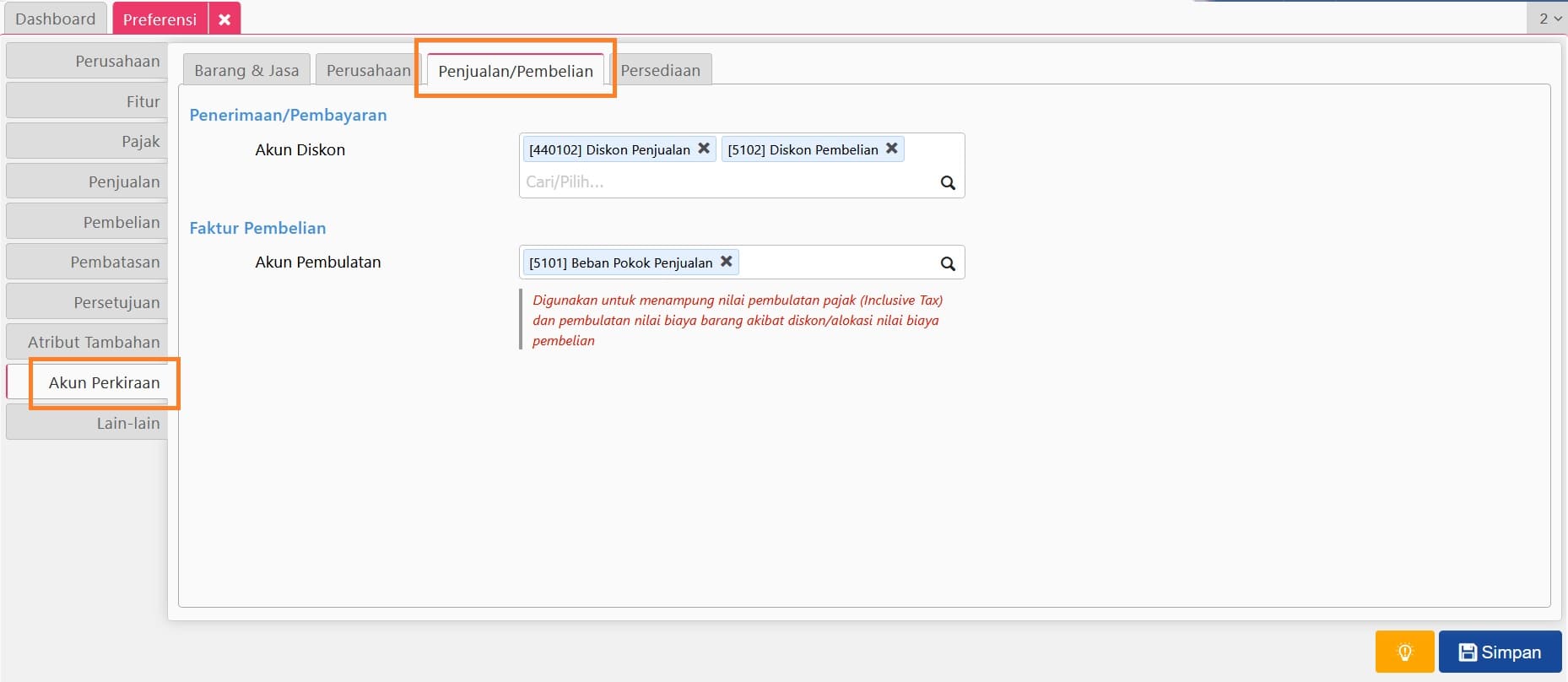The width and height of the screenshot is (1568, 682).
Task: Remove the Beban Pokok Penjualan tag
Action: pyautogui.click(x=726, y=262)
